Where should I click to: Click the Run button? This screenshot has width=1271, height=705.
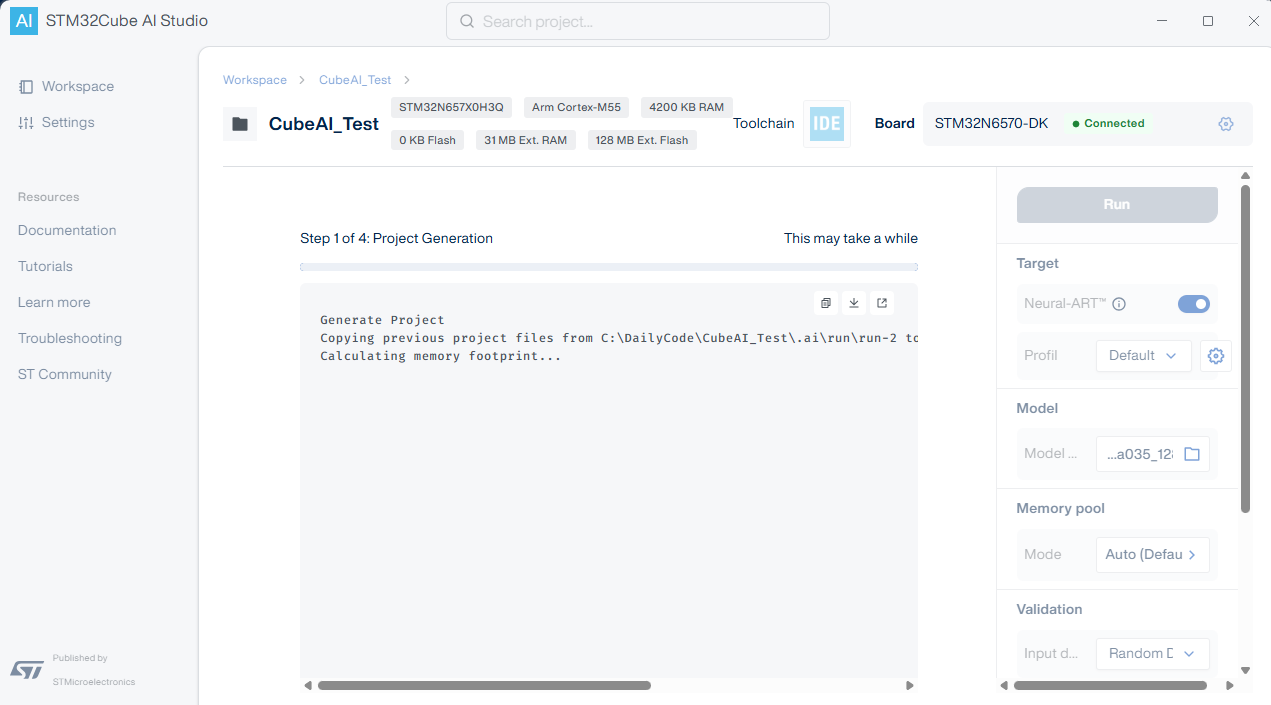(x=1117, y=204)
